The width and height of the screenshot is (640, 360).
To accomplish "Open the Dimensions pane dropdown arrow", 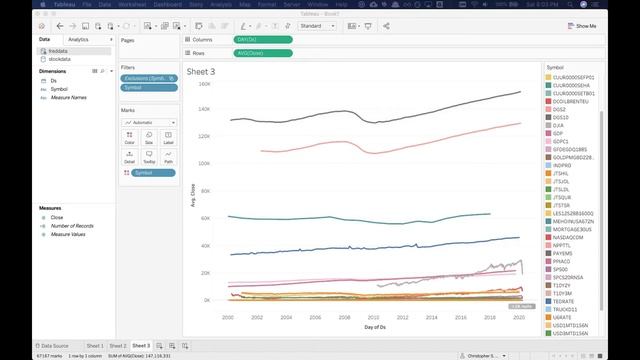I will coord(111,71).
